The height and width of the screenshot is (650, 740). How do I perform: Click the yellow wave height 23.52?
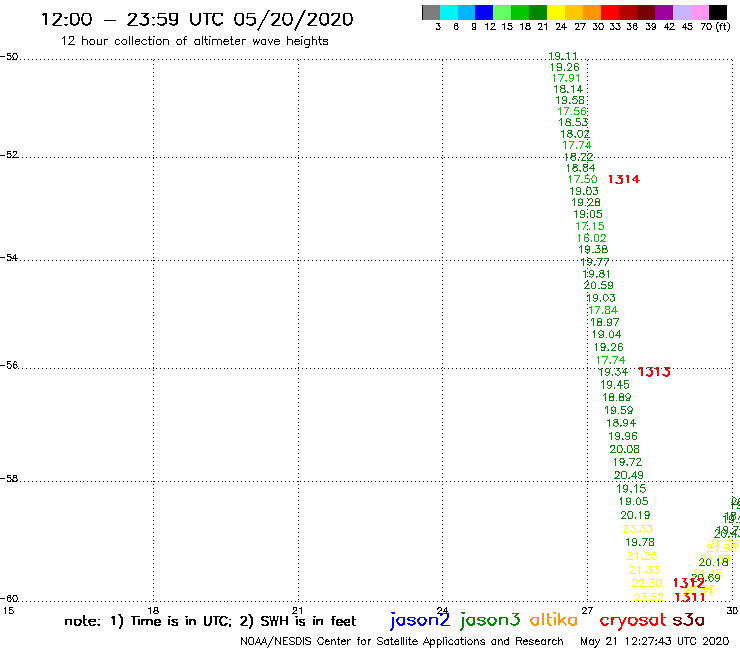[x=649, y=597]
